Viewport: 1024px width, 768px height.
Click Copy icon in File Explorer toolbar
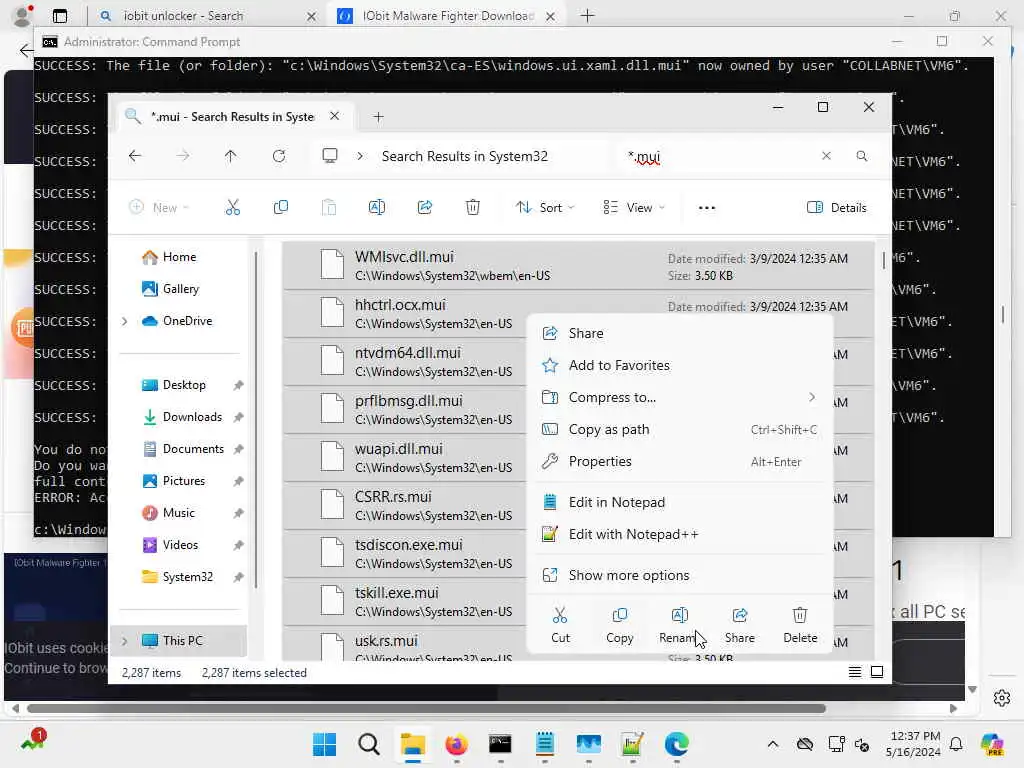281,208
